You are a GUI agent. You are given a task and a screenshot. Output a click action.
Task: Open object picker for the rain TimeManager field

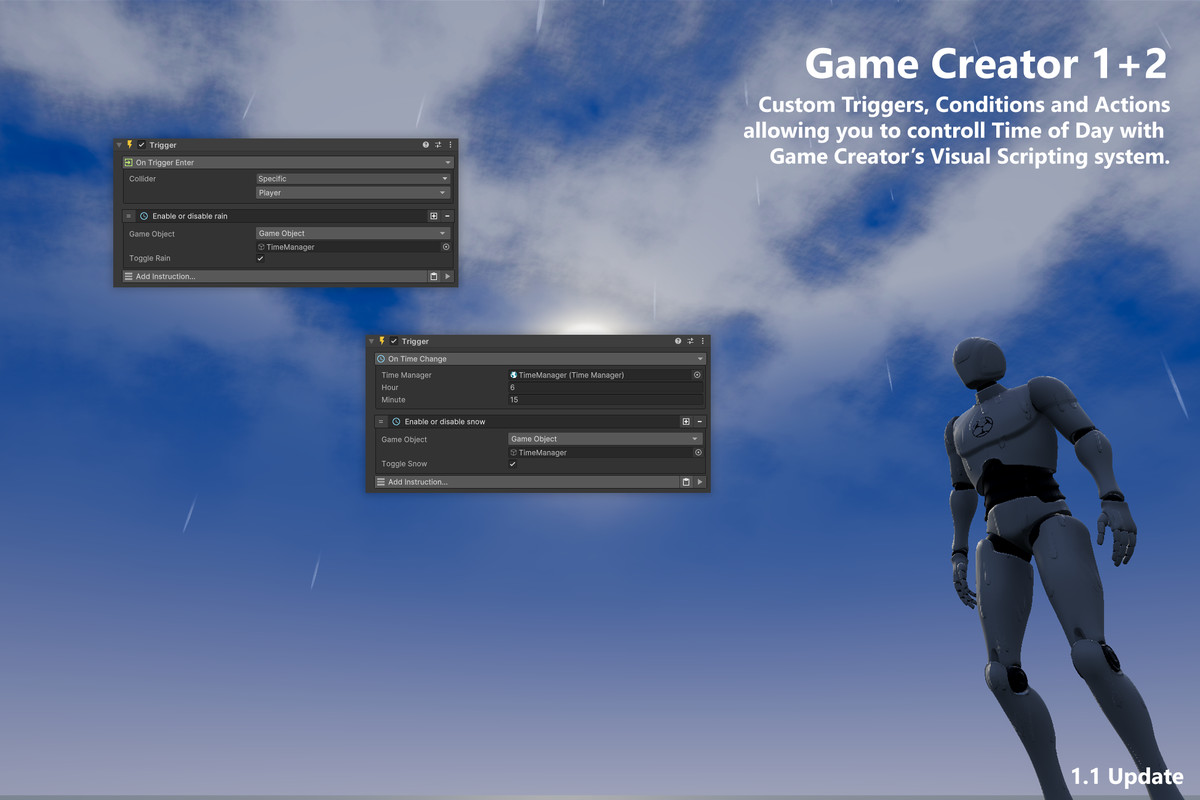[446, 247]
